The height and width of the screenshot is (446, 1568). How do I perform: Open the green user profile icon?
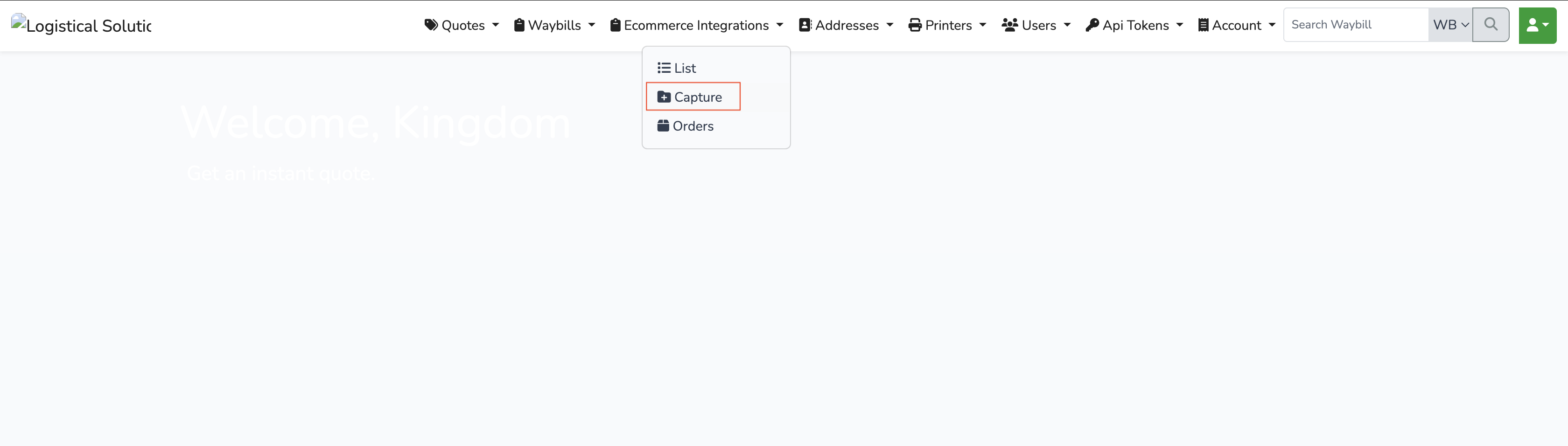pyautogui.click(x=1538, y=25)
